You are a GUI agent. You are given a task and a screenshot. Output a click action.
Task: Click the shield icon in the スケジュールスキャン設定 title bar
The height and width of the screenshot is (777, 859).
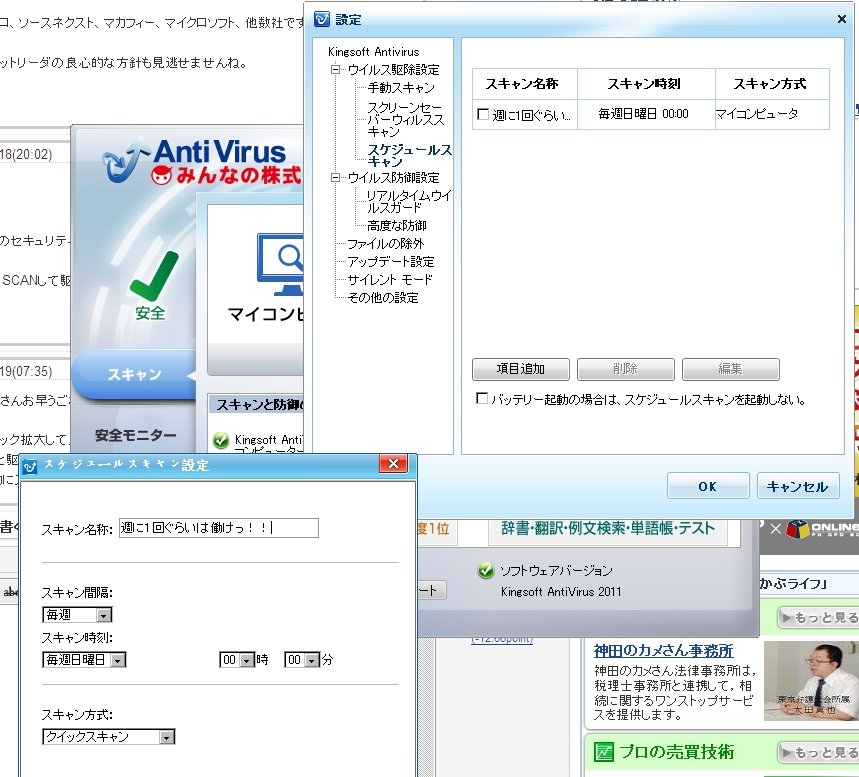(30, 466)
